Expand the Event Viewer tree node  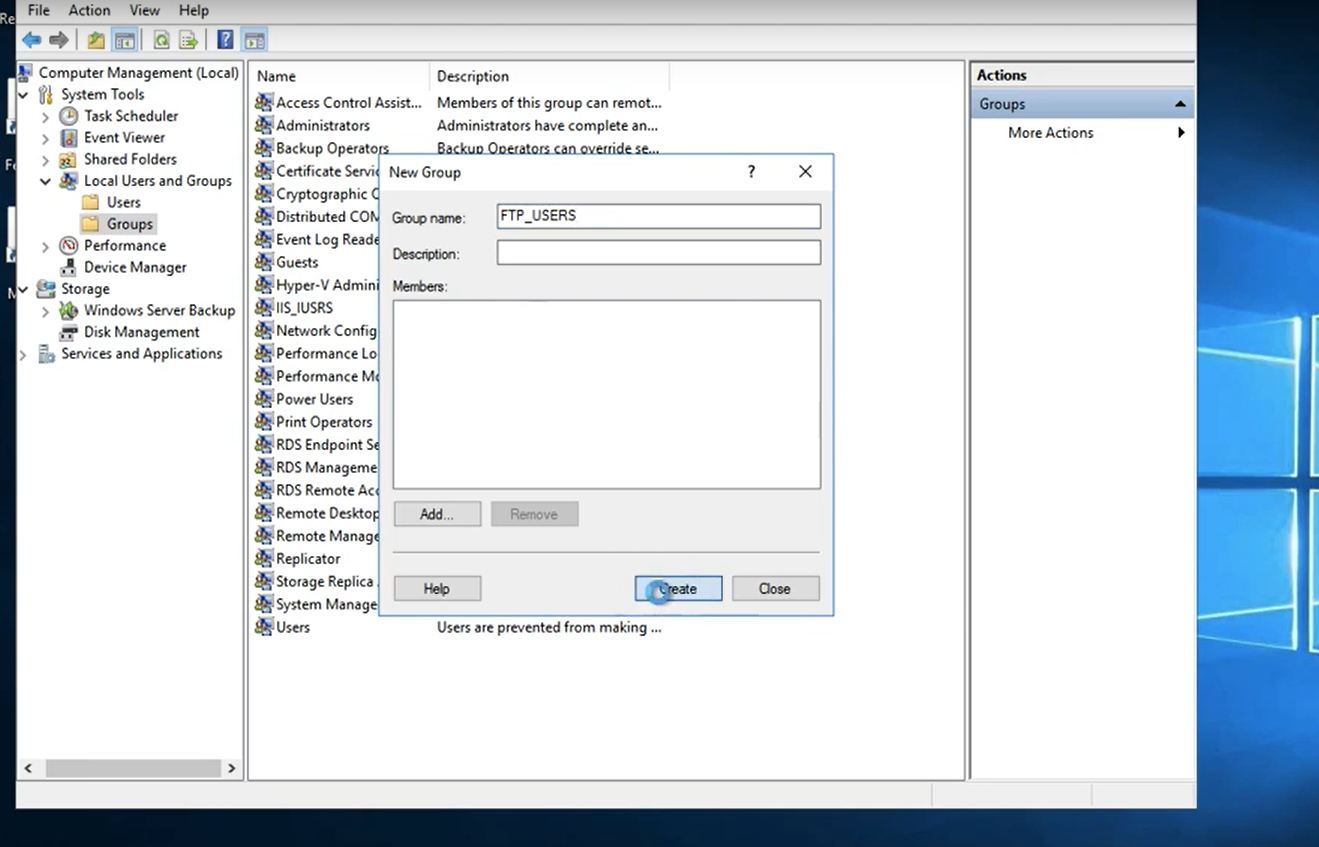point(45,138)
